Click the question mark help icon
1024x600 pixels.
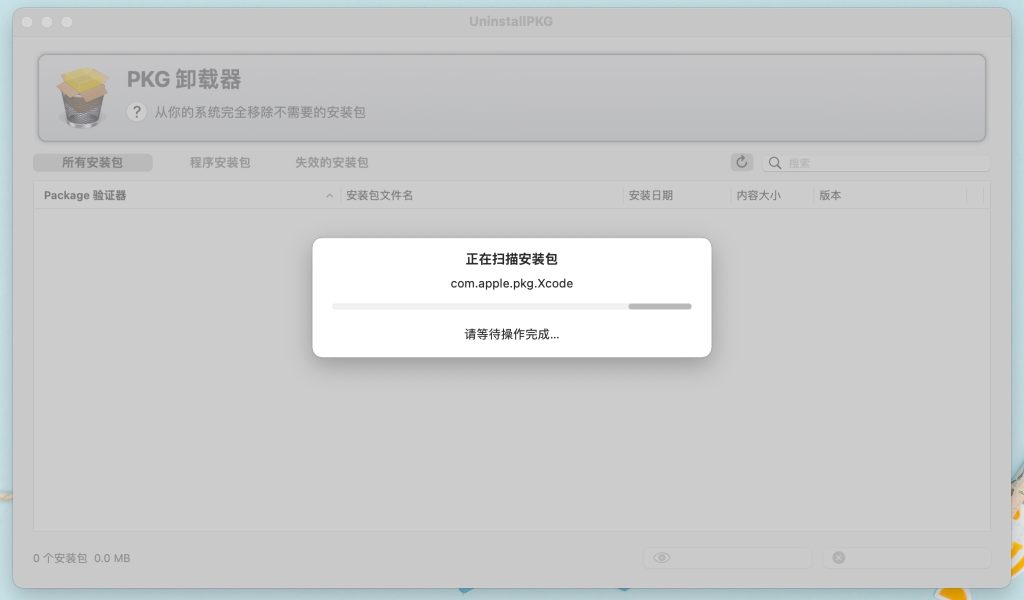136,112
